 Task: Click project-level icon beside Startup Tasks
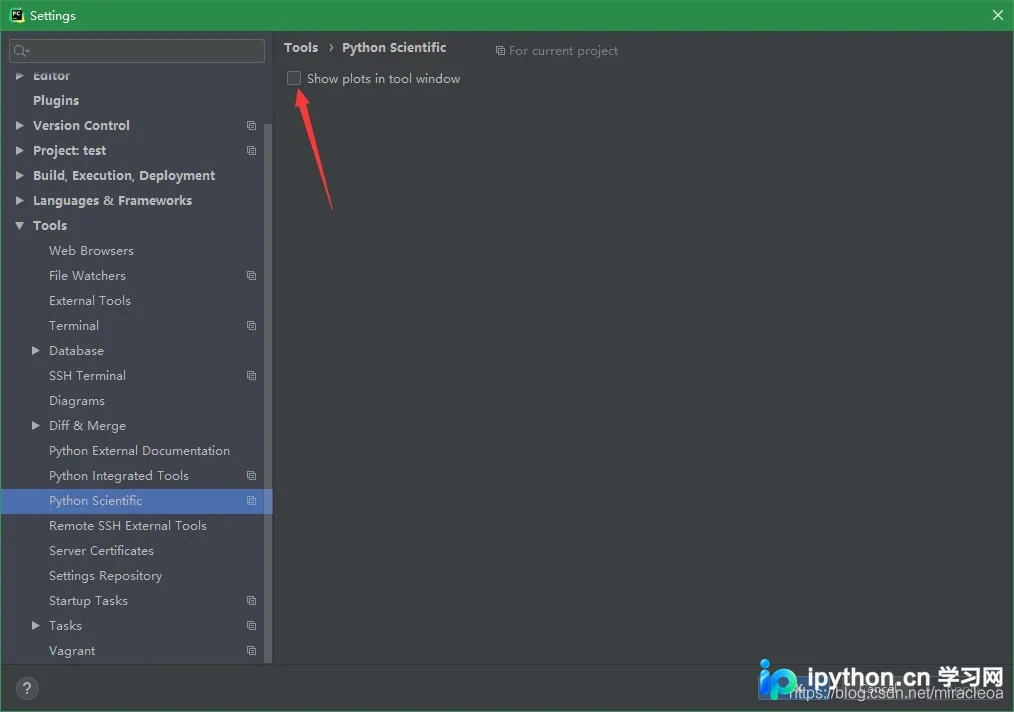point(252,601)
